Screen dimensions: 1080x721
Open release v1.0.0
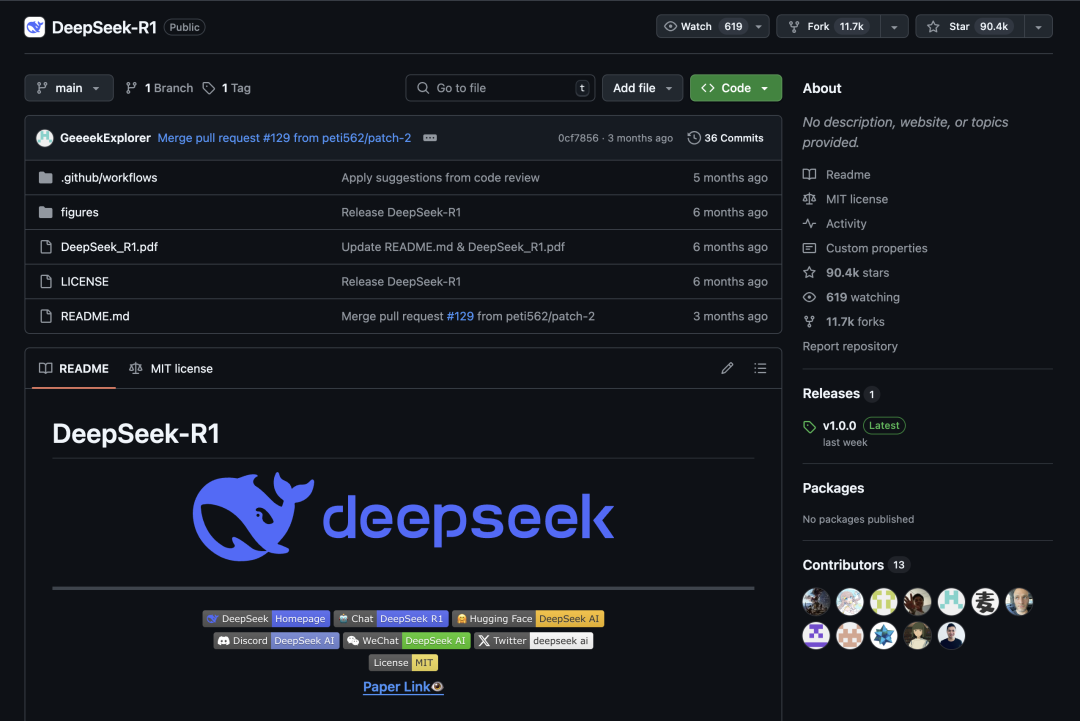pyautogui.click(x=839, y=426)
